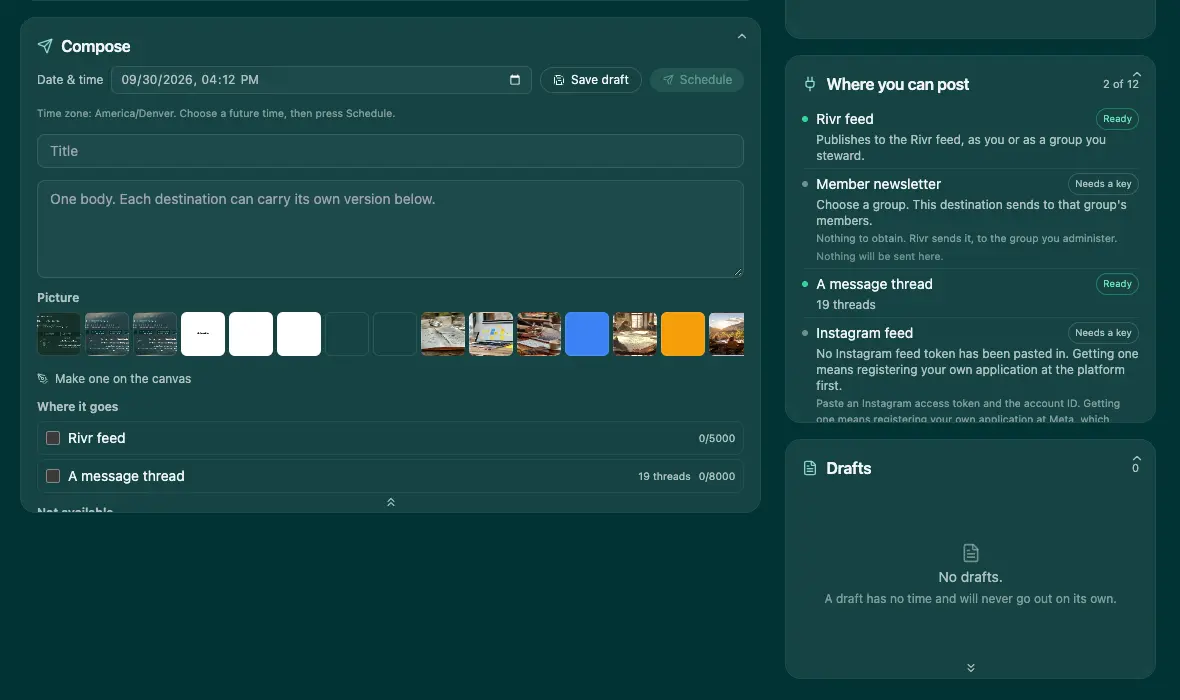This screenshot has height=700, width=1180.
Task: Click the Ready badge for Rivr feed
Action: (x=1117, y=119)
